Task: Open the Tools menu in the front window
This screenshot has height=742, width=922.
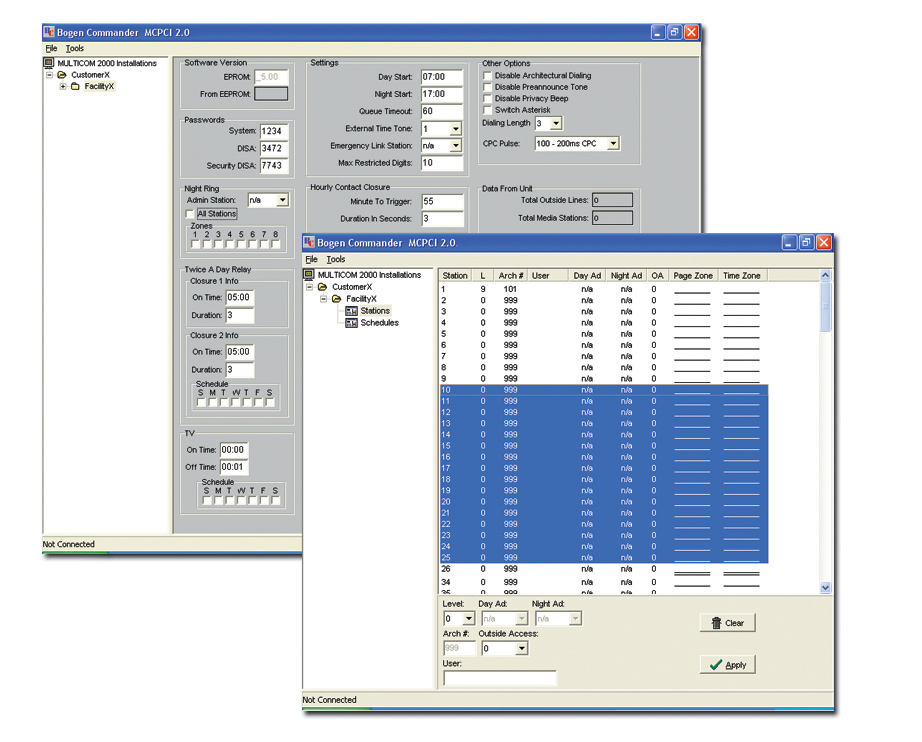Action: tap(336, 259)
